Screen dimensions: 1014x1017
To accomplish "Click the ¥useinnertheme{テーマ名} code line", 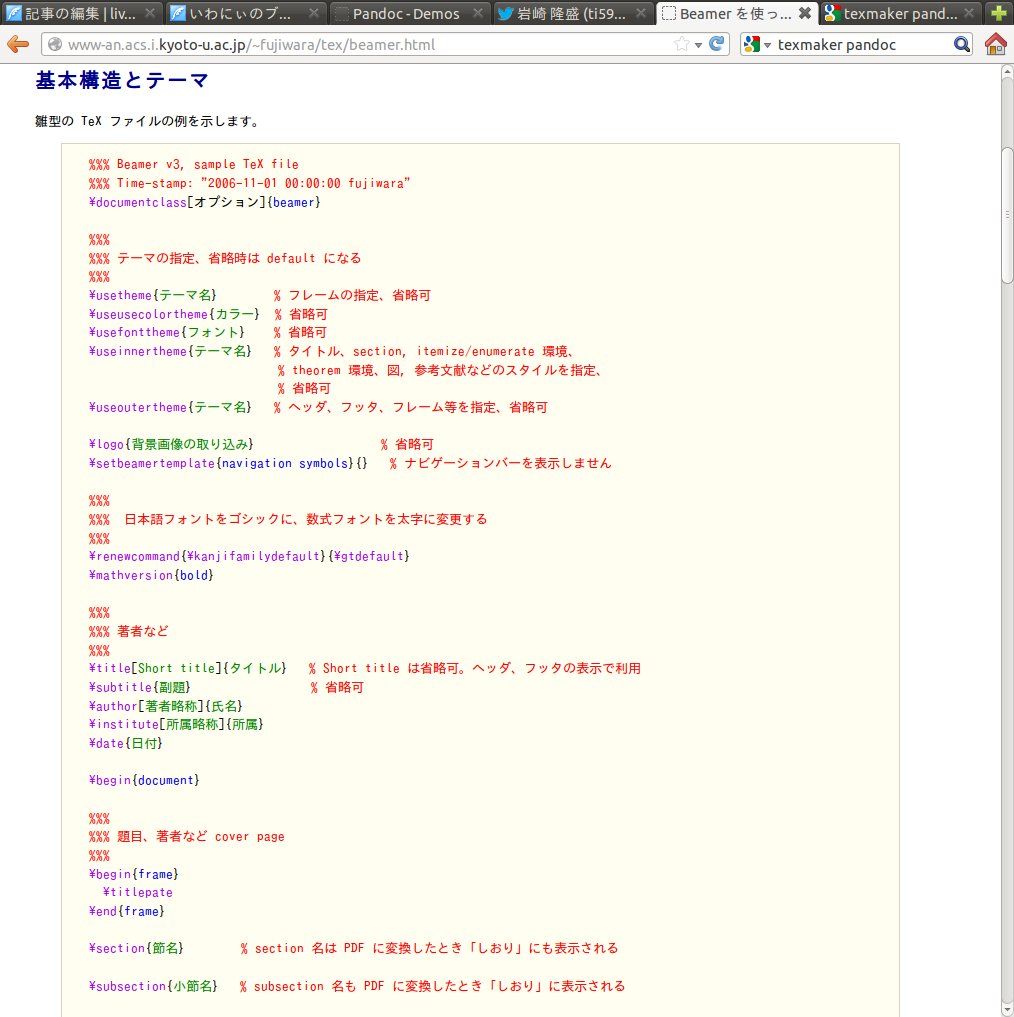I will (332, 351).
